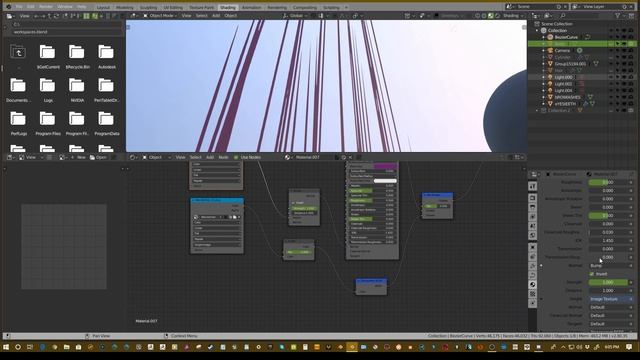This screenshot has height=360, width=640.
Task: Click the parent directory folder icon
Action: pos(18,52)
